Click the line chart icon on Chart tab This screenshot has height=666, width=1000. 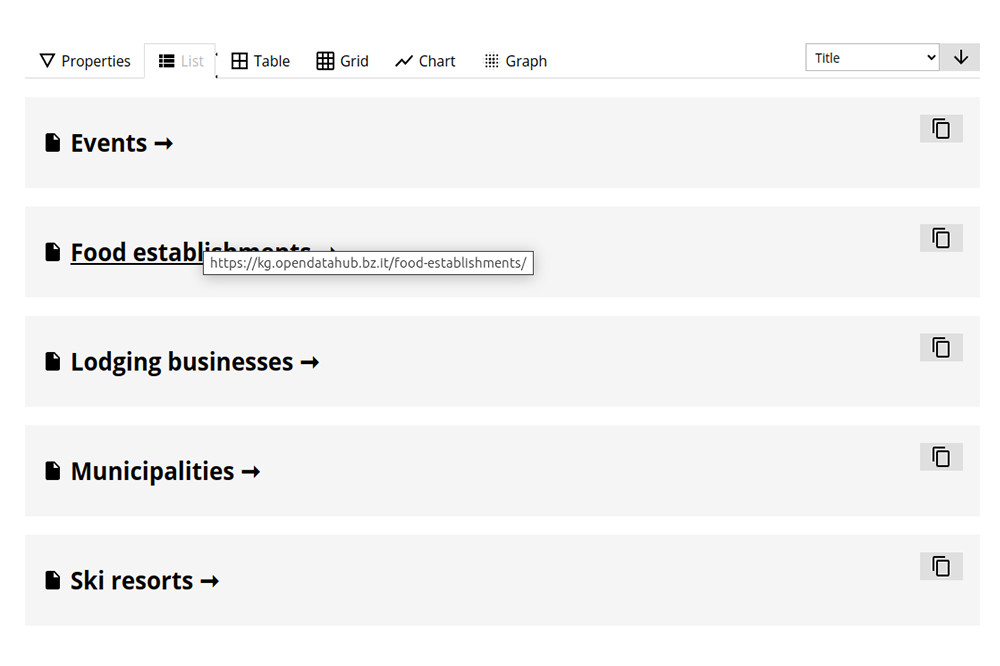pyautogui.click(x=404, y=61)
